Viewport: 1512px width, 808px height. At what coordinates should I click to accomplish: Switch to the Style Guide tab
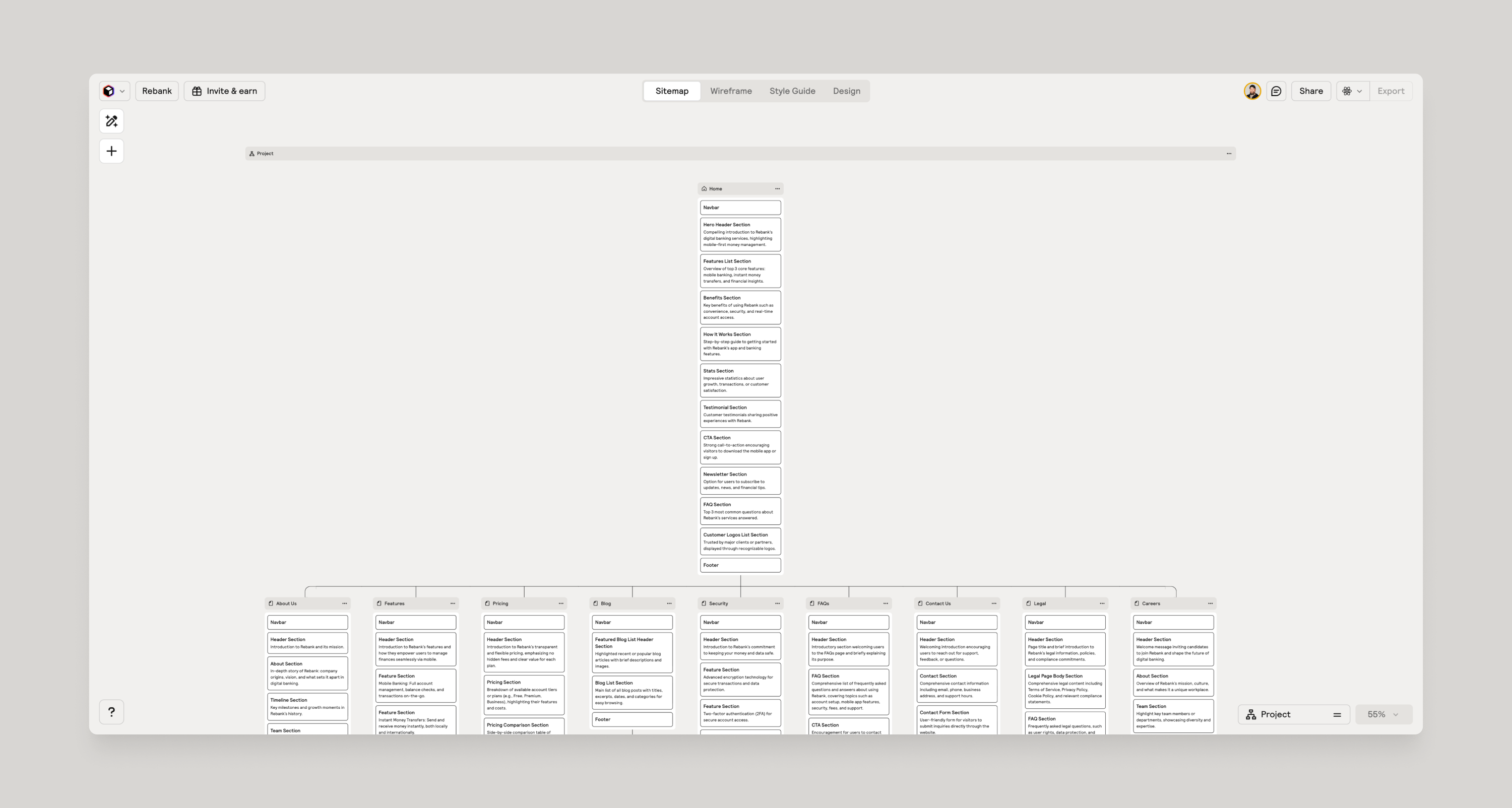(x=792, y=91)
